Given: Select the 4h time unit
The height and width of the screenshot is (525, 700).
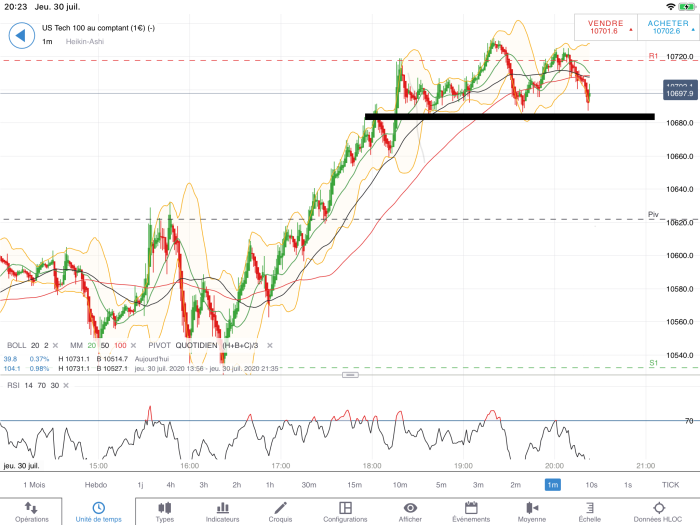Looking at the screenshot, I should pyautogui.click(x=171, y=485).
